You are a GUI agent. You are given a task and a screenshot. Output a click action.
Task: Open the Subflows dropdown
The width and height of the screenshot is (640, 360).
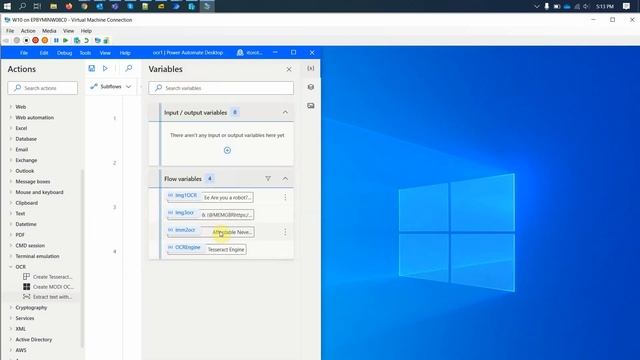point(111,87)
